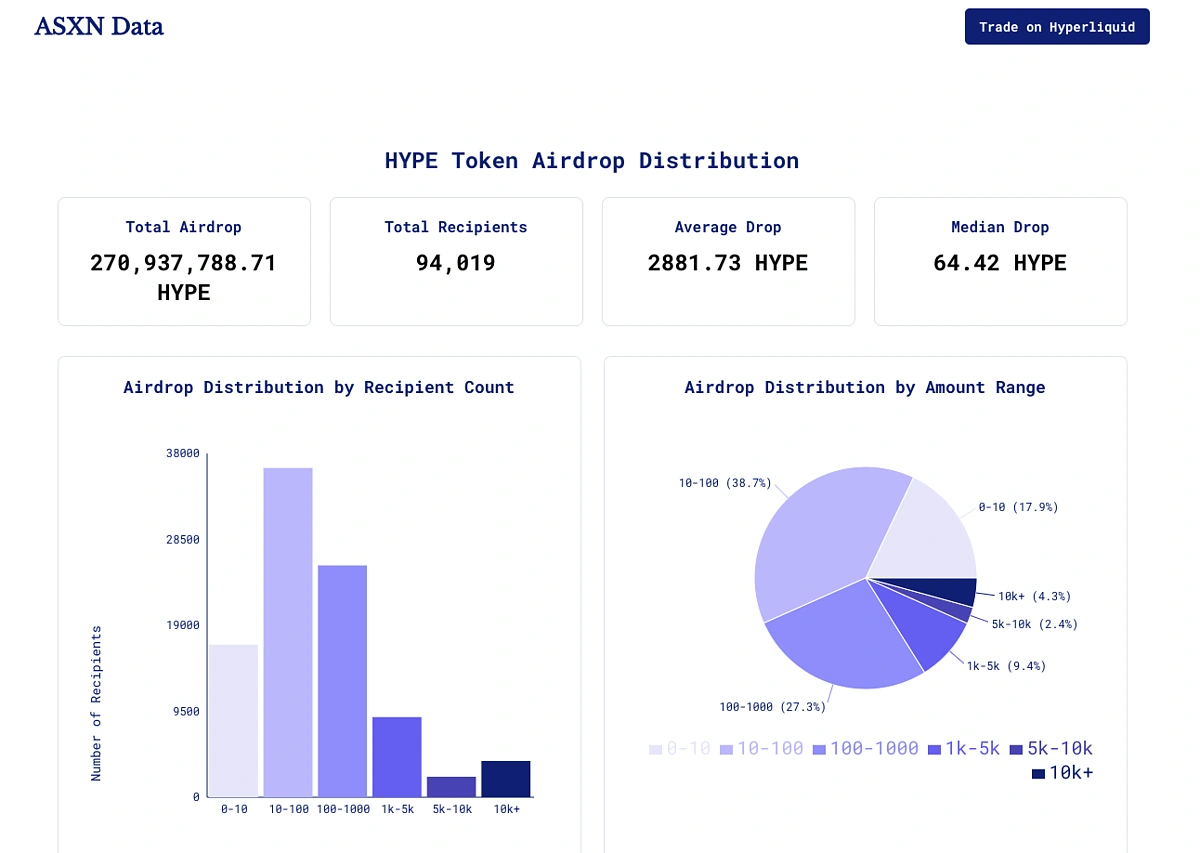This screenshot has height=853, width=1200.
Task: Select the 5k-10k bar in bar chart
Action: click(x=451, y=786)
